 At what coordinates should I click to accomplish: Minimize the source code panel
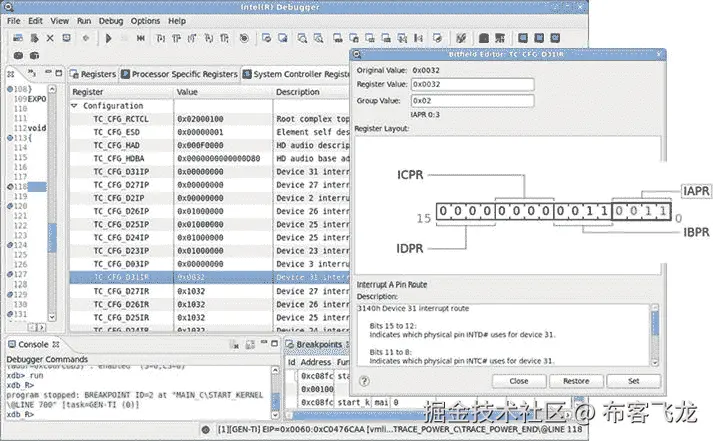[48, 73]
